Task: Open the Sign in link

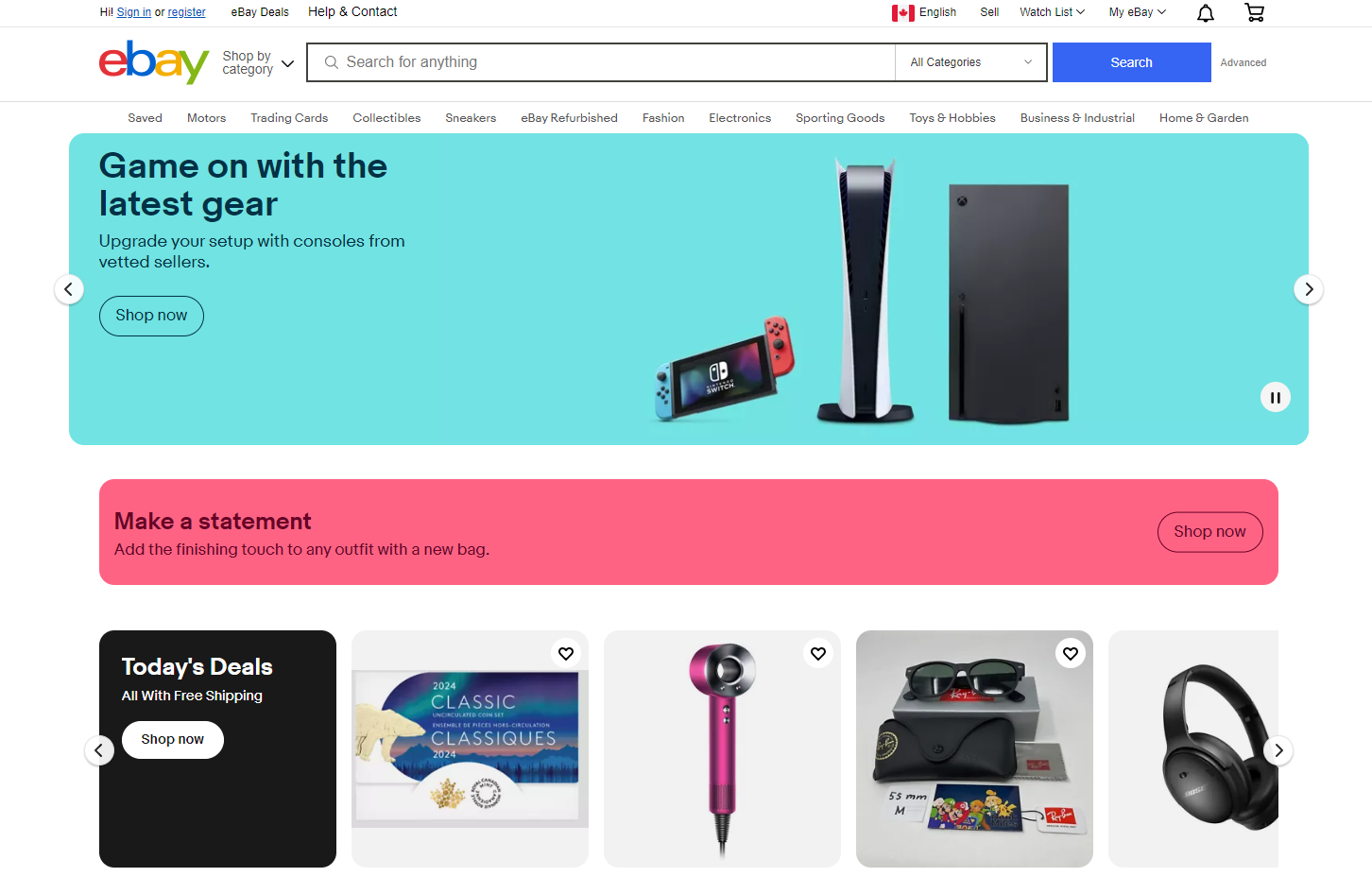Action: [134, 12]
